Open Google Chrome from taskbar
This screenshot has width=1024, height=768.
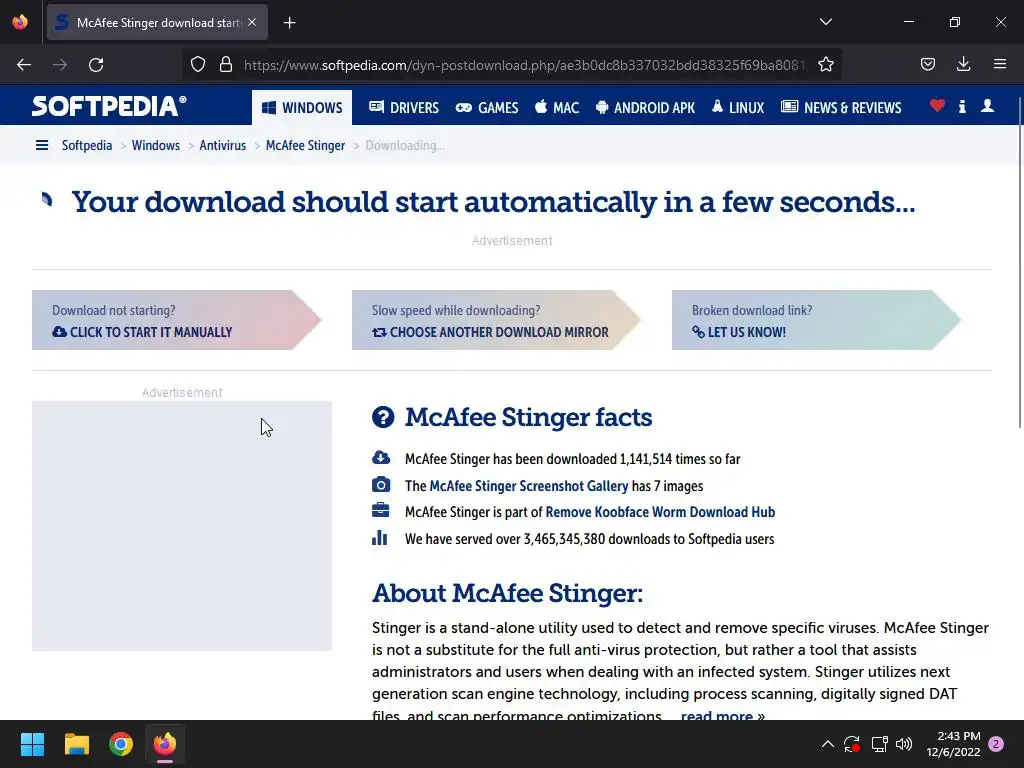121,744
